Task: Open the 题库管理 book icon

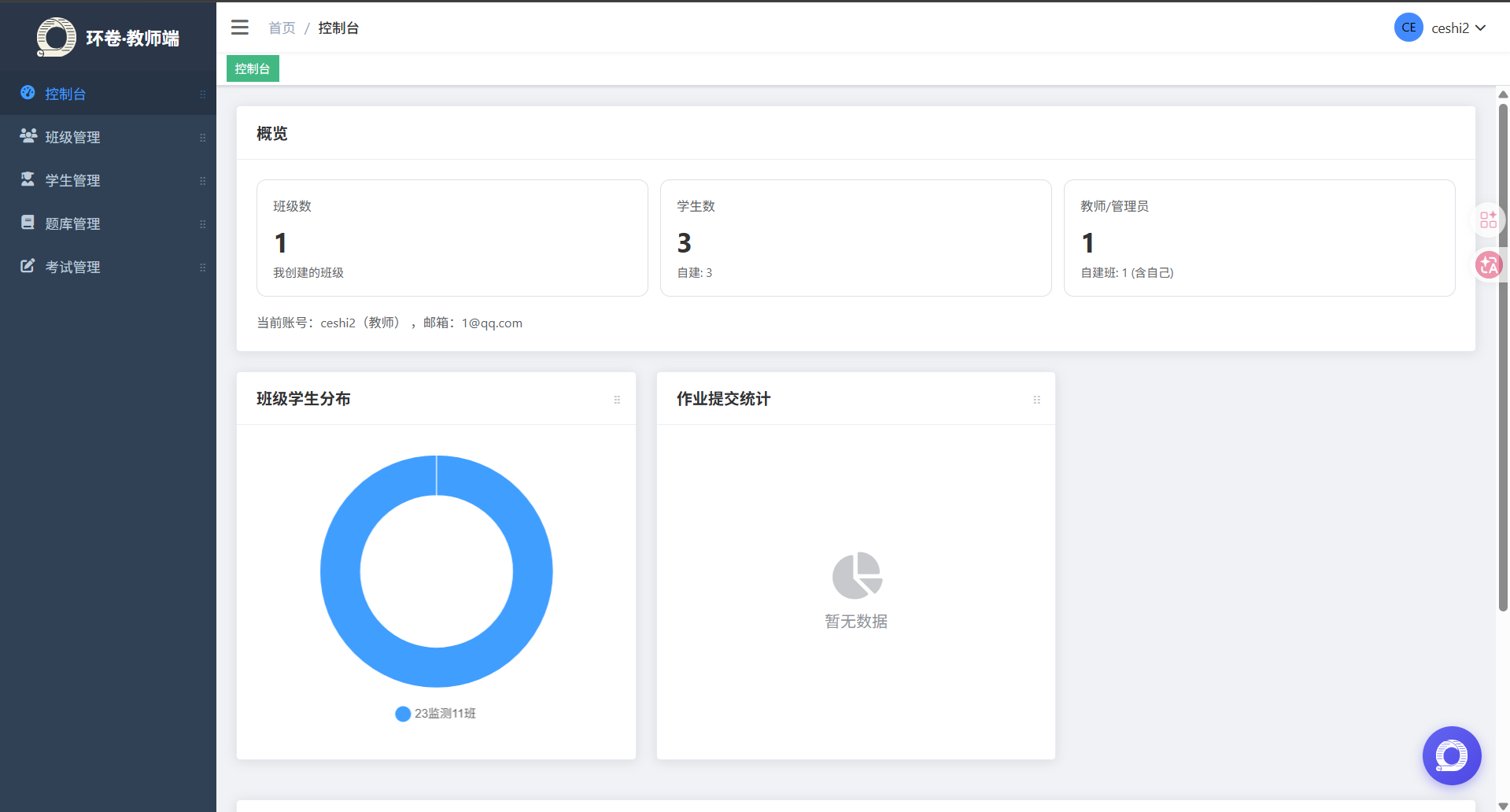Action: click(28, 223)
